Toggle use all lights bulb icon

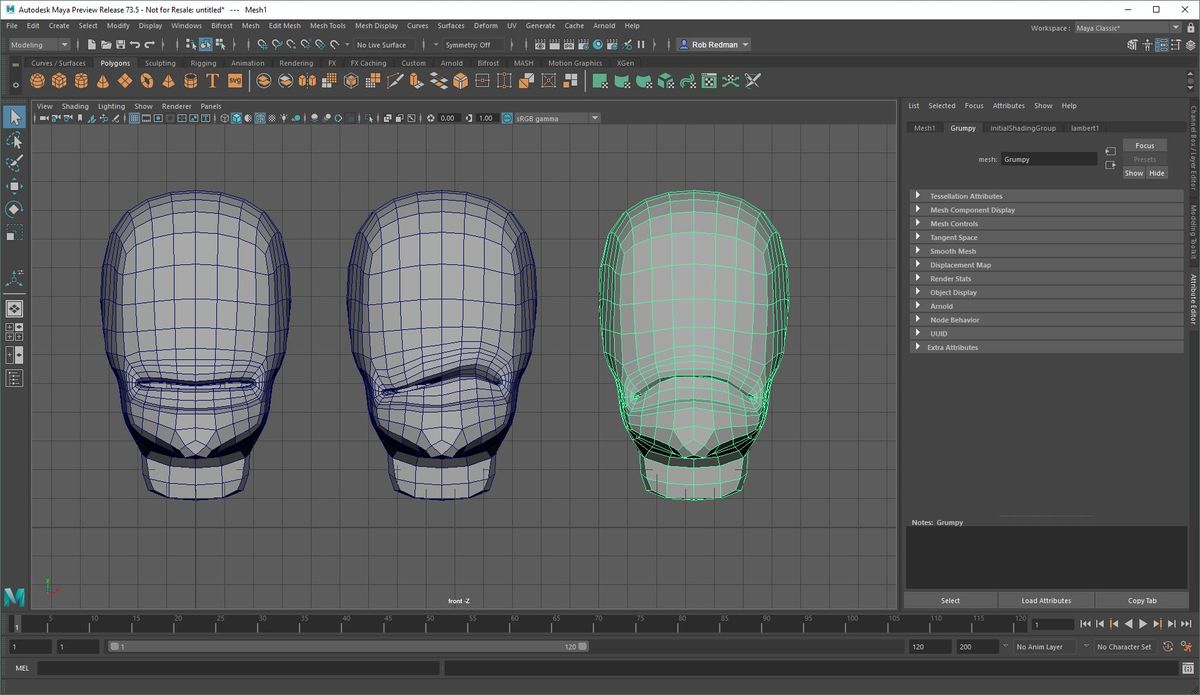[284, 118]
